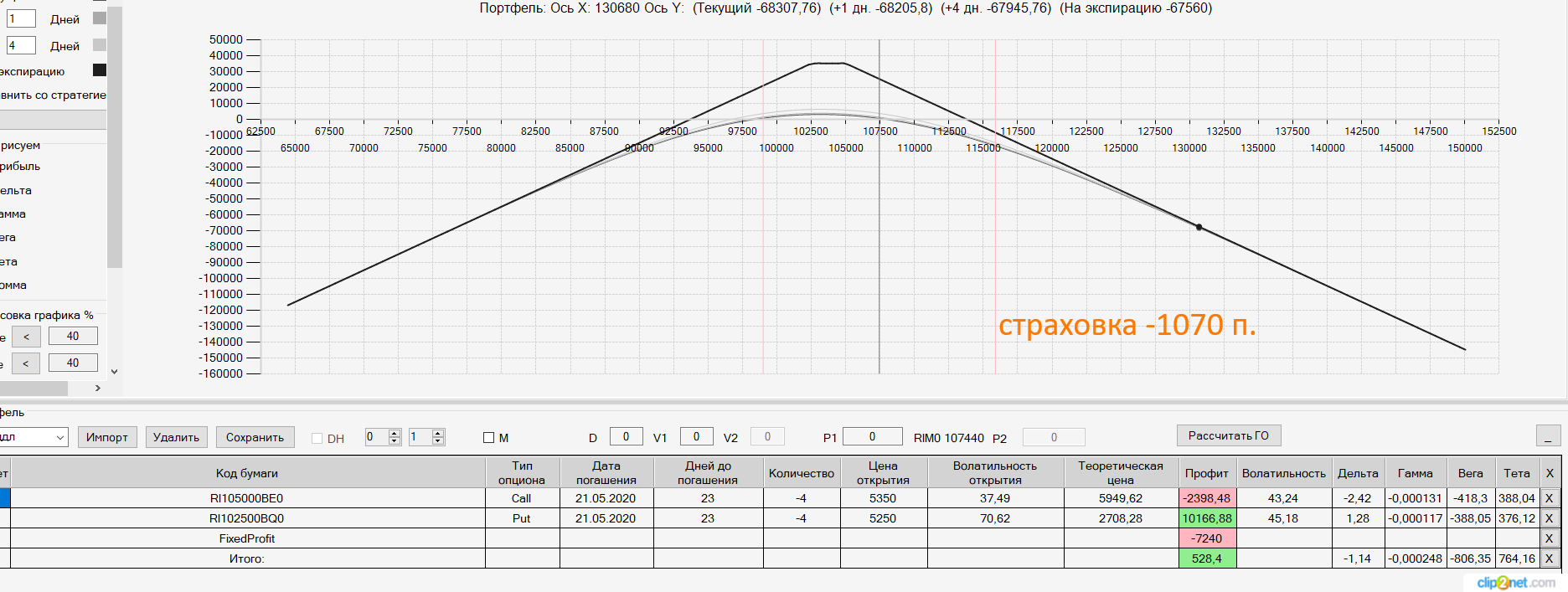Viewport: 1568px width, 592px height.
Task: Click the Рассчитать ГО button
Action: 1229,435
